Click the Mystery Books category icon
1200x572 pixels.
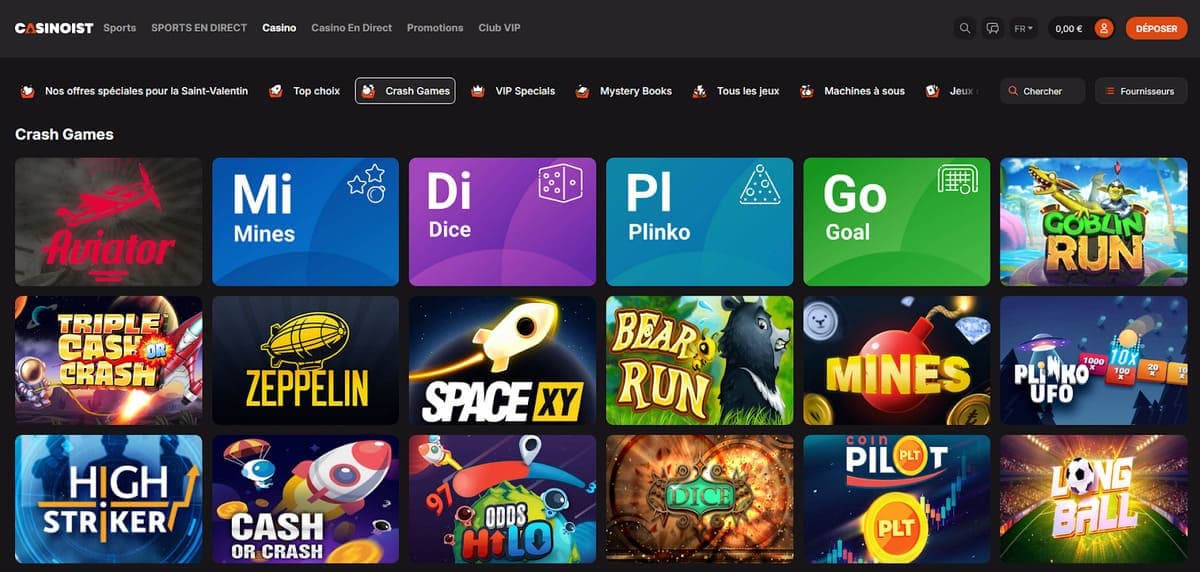click(582, 91)
